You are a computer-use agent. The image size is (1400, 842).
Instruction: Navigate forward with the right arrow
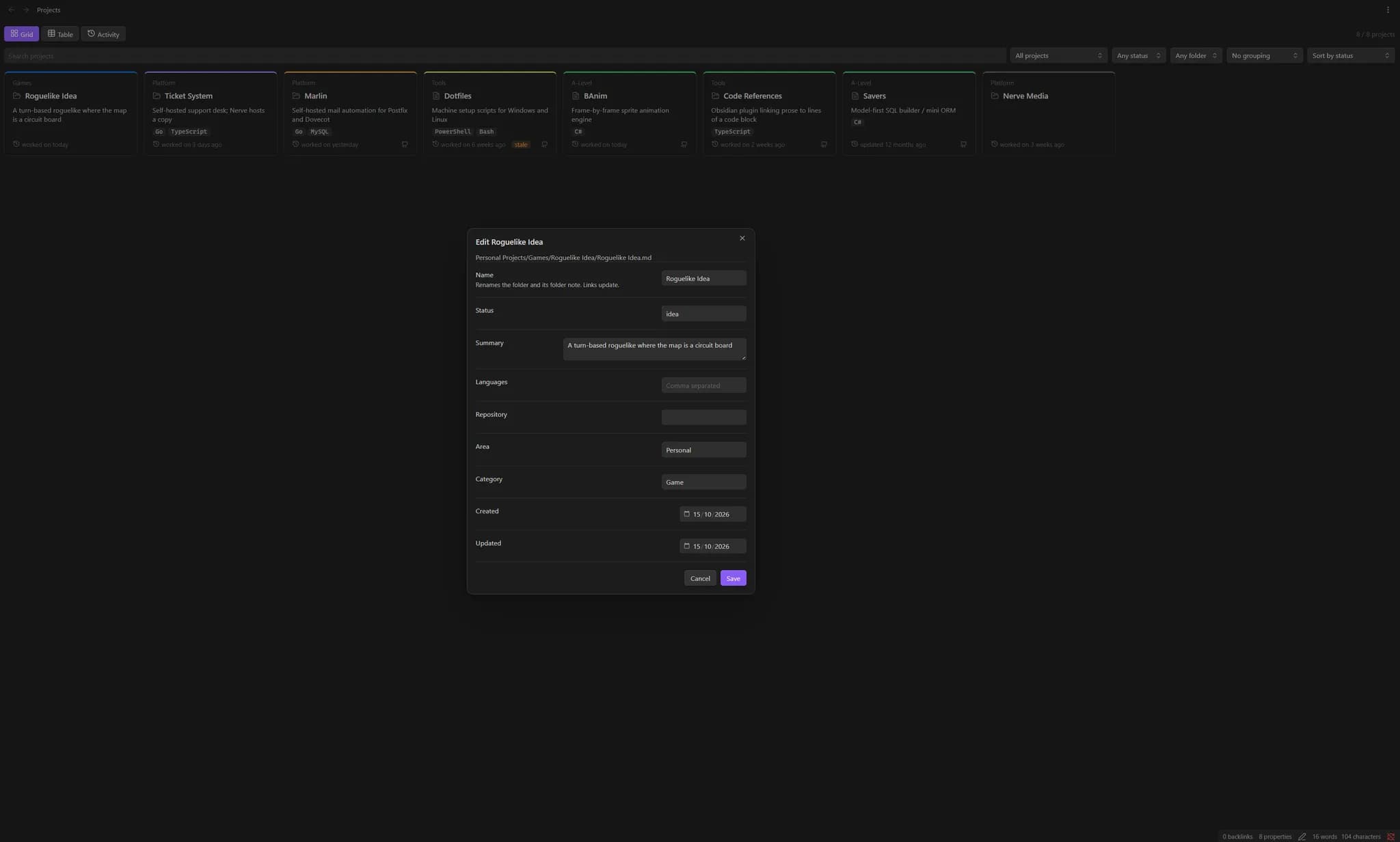[26, 10]
